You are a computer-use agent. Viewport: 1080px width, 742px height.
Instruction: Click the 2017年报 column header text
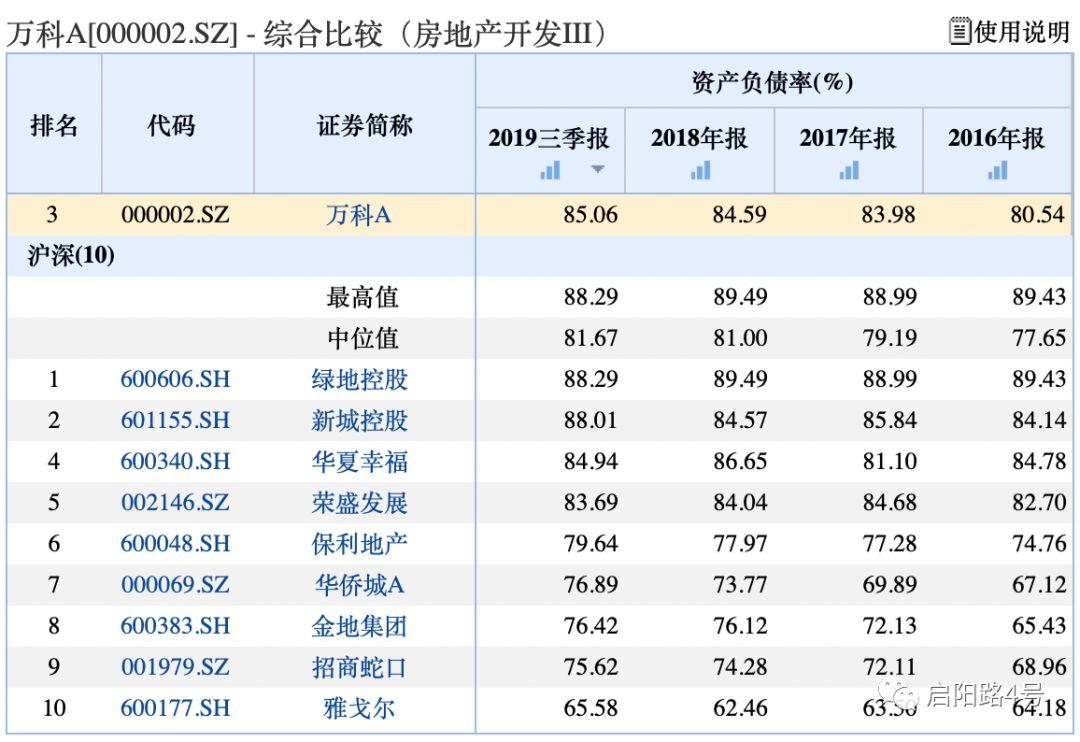848,138
